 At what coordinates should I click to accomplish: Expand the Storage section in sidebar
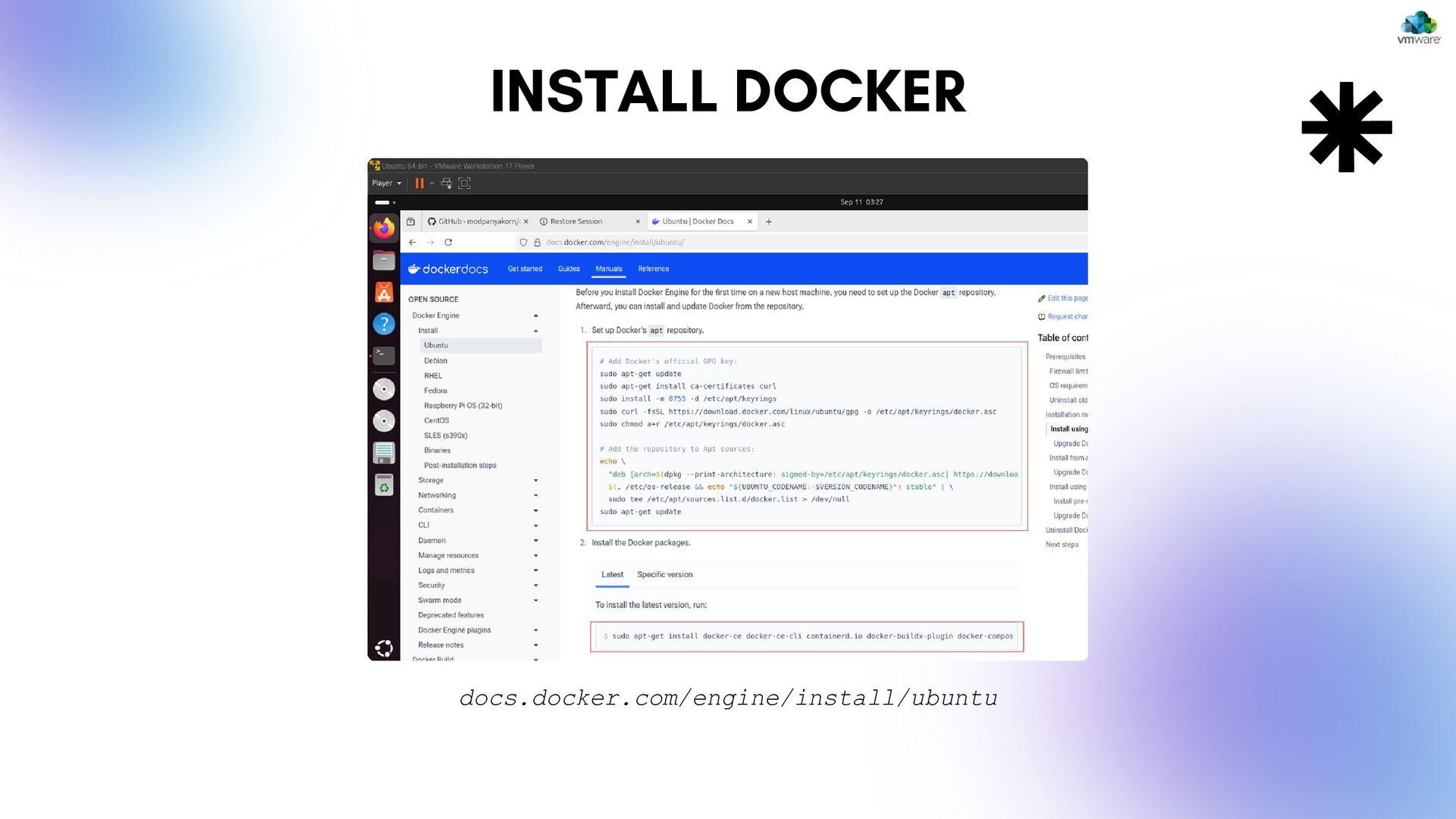(535, 481)
